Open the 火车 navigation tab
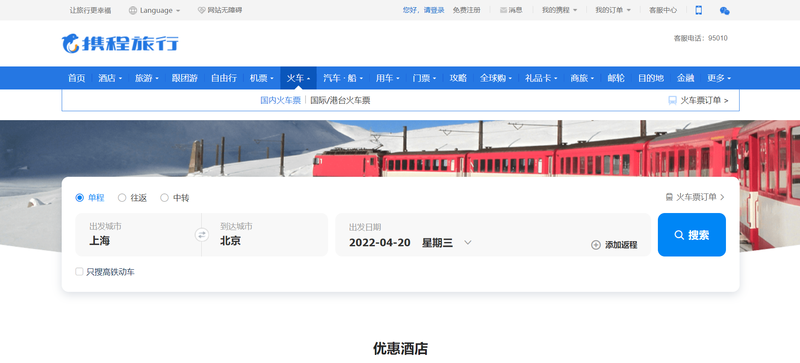800x363 pixels. [x=298, y=78]
